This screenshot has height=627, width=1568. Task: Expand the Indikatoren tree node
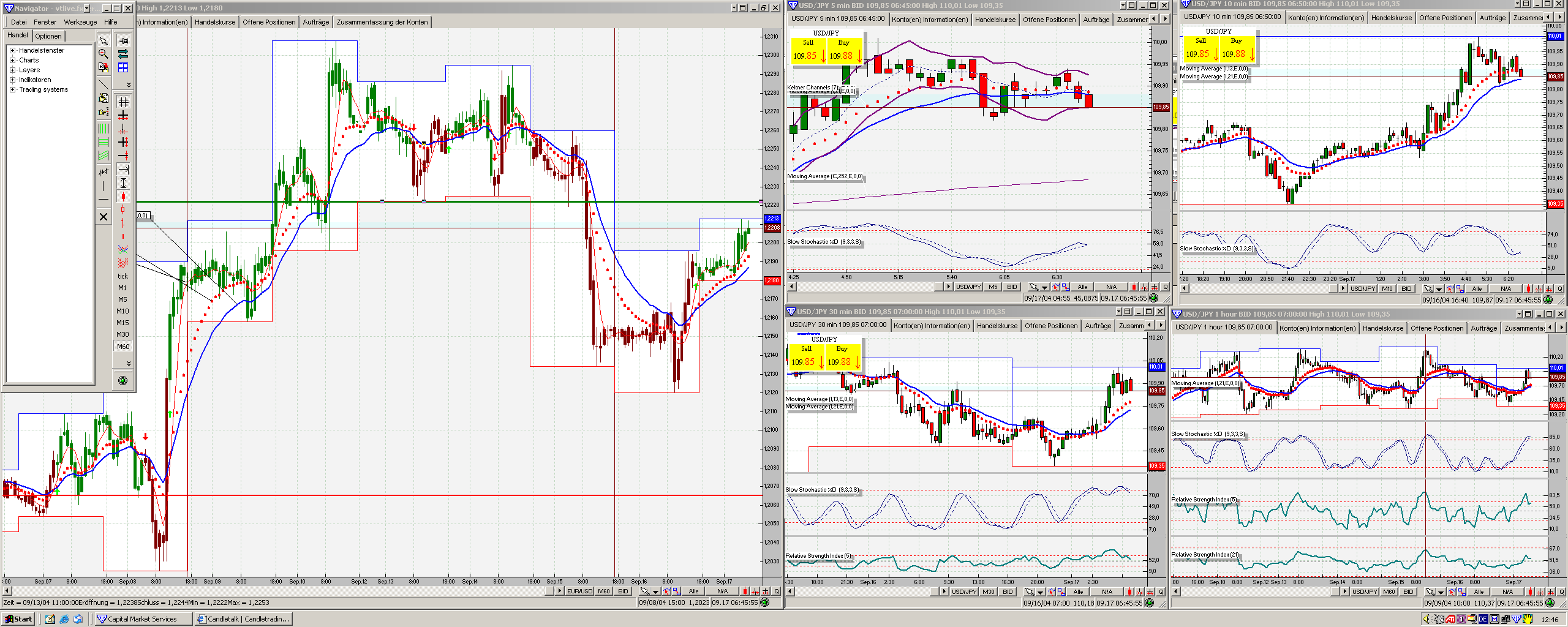coord(12,80)
